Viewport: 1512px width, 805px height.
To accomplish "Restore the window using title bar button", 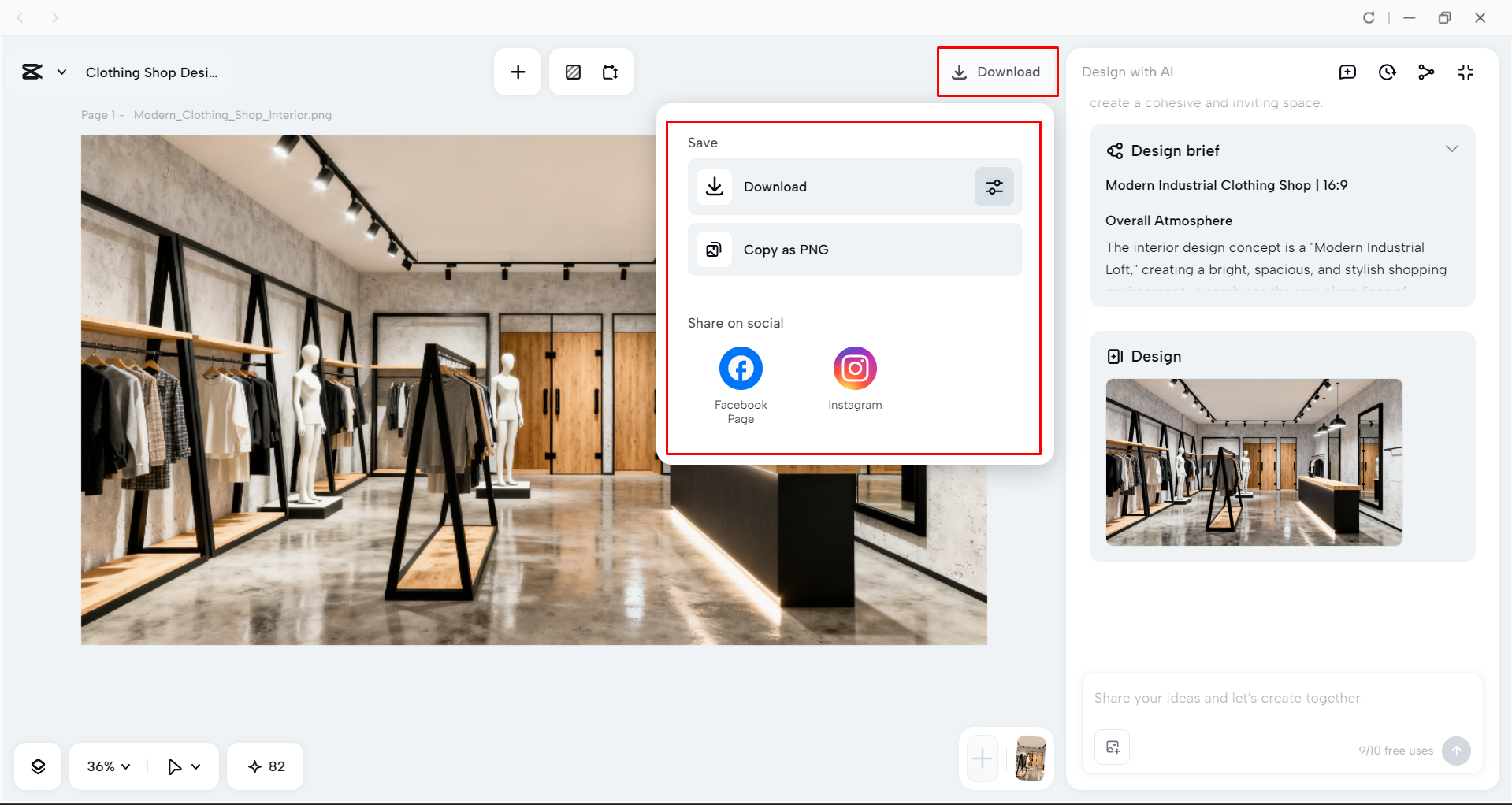I will [1444, 17].
